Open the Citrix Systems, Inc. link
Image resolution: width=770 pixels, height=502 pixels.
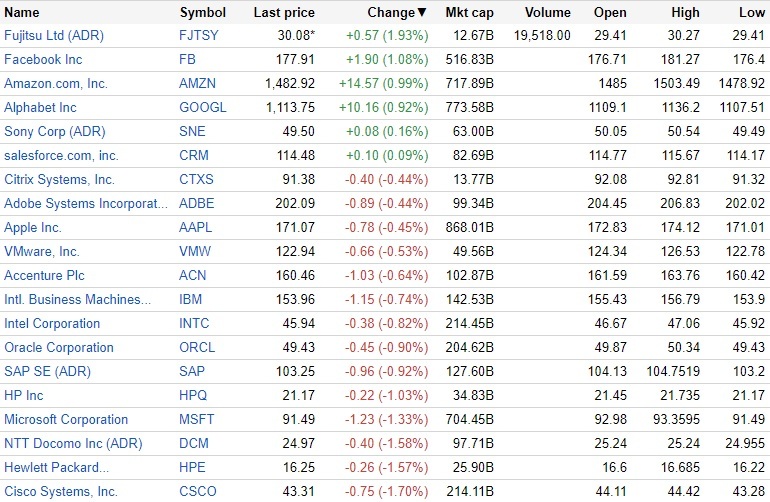tap(59, 180)
